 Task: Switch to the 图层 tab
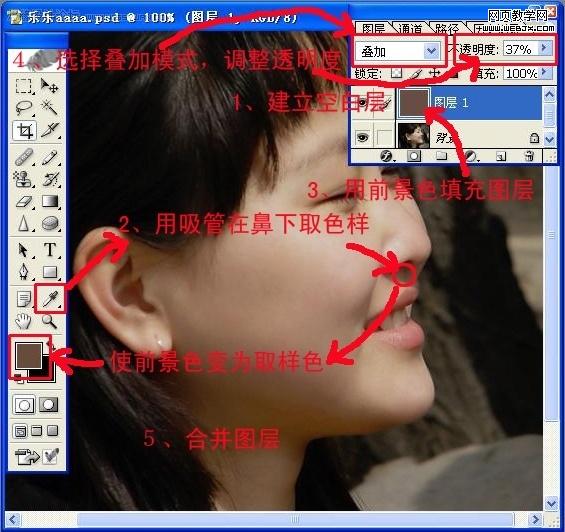tap(373, 27)
